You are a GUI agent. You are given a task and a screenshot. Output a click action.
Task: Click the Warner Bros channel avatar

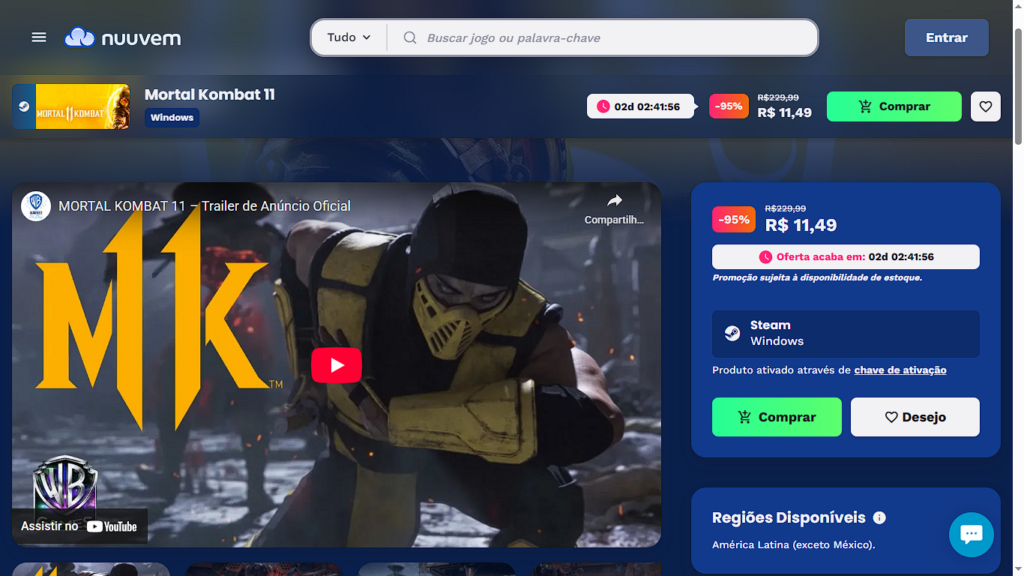(x=36, y=206)
